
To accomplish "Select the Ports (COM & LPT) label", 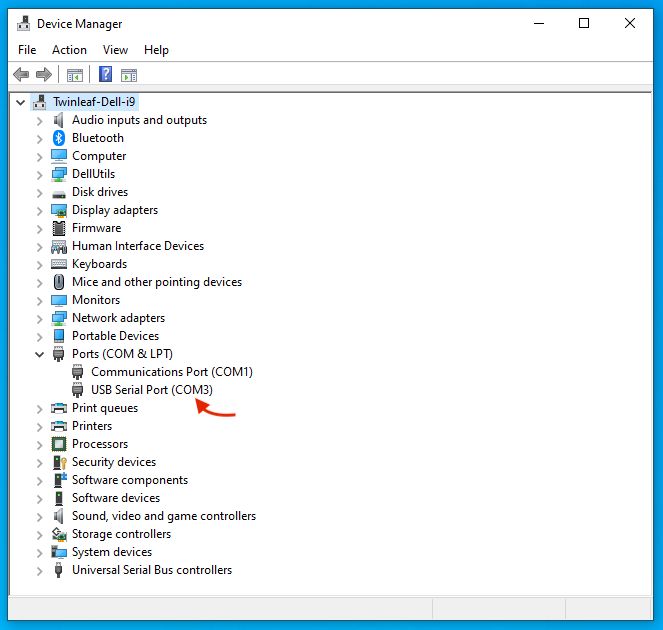I will click(x=122, y=354).
